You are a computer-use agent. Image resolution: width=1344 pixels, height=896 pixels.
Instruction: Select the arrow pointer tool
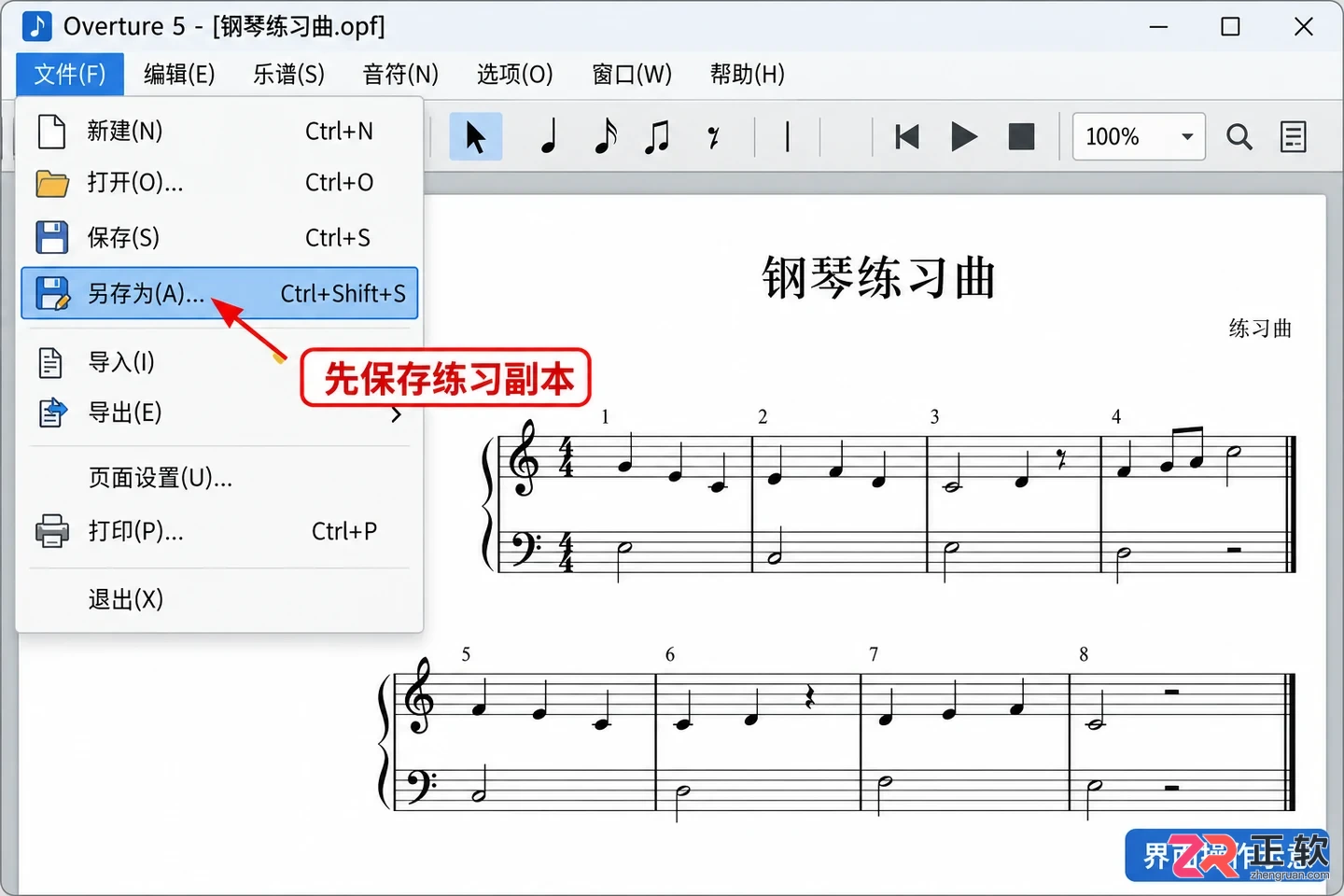pyautogui.click(x=476, y=137)
